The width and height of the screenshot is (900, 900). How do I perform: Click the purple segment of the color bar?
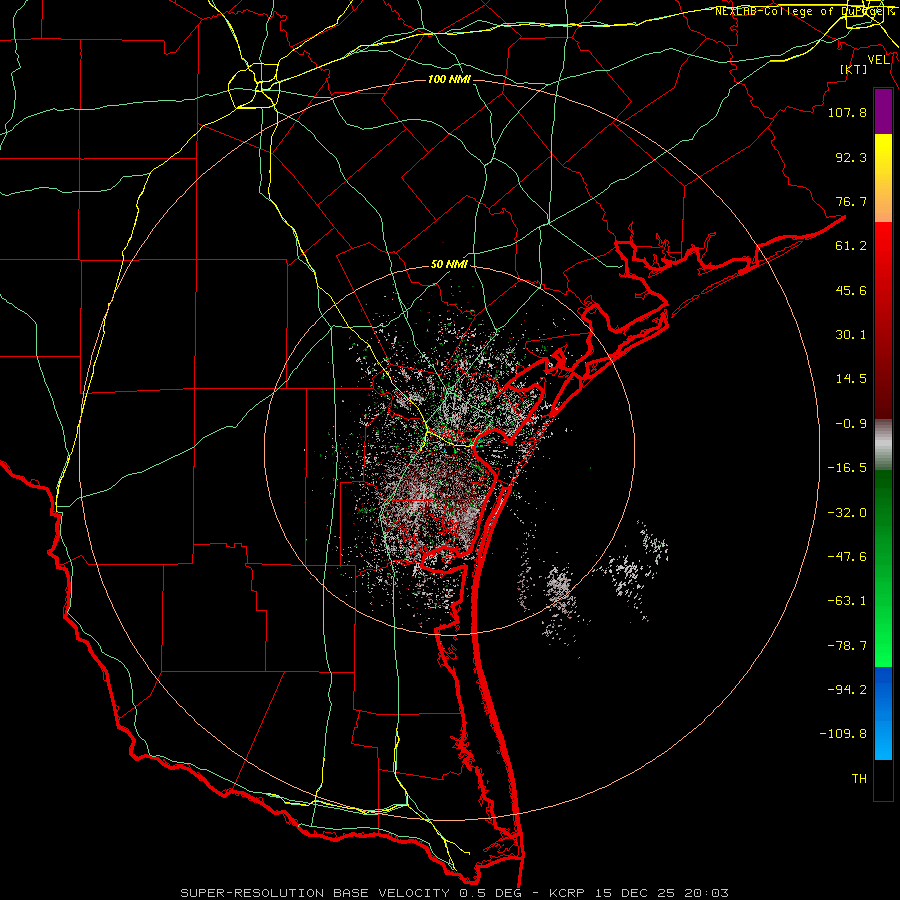(x=883, y=111)
